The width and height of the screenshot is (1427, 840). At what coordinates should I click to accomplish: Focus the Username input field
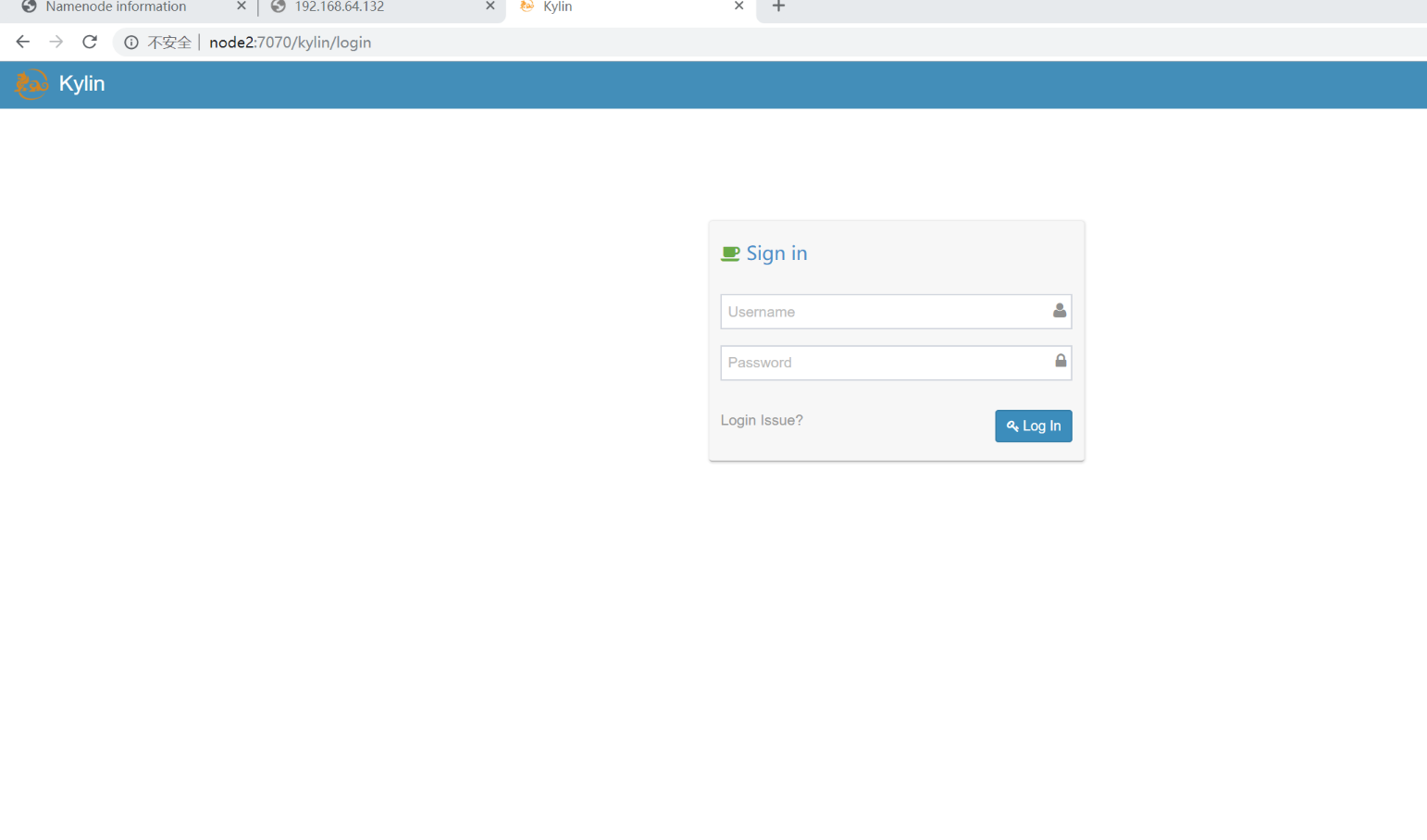[x=896, y=312]
